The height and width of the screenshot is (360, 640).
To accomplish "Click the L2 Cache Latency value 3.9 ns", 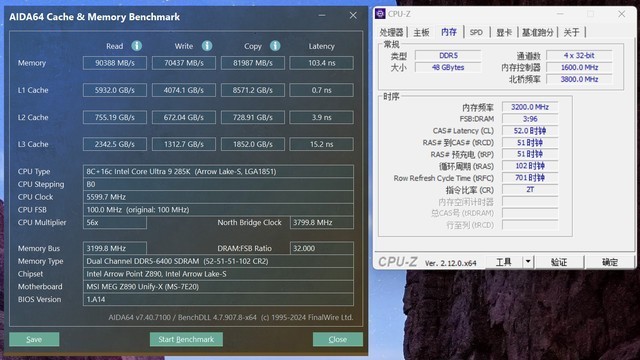I will pyautogui.click(x=322, y=117).
